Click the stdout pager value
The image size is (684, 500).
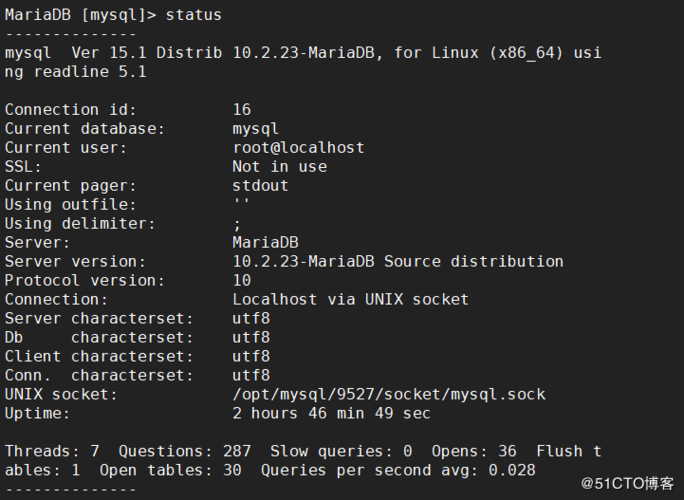(260, 185)
